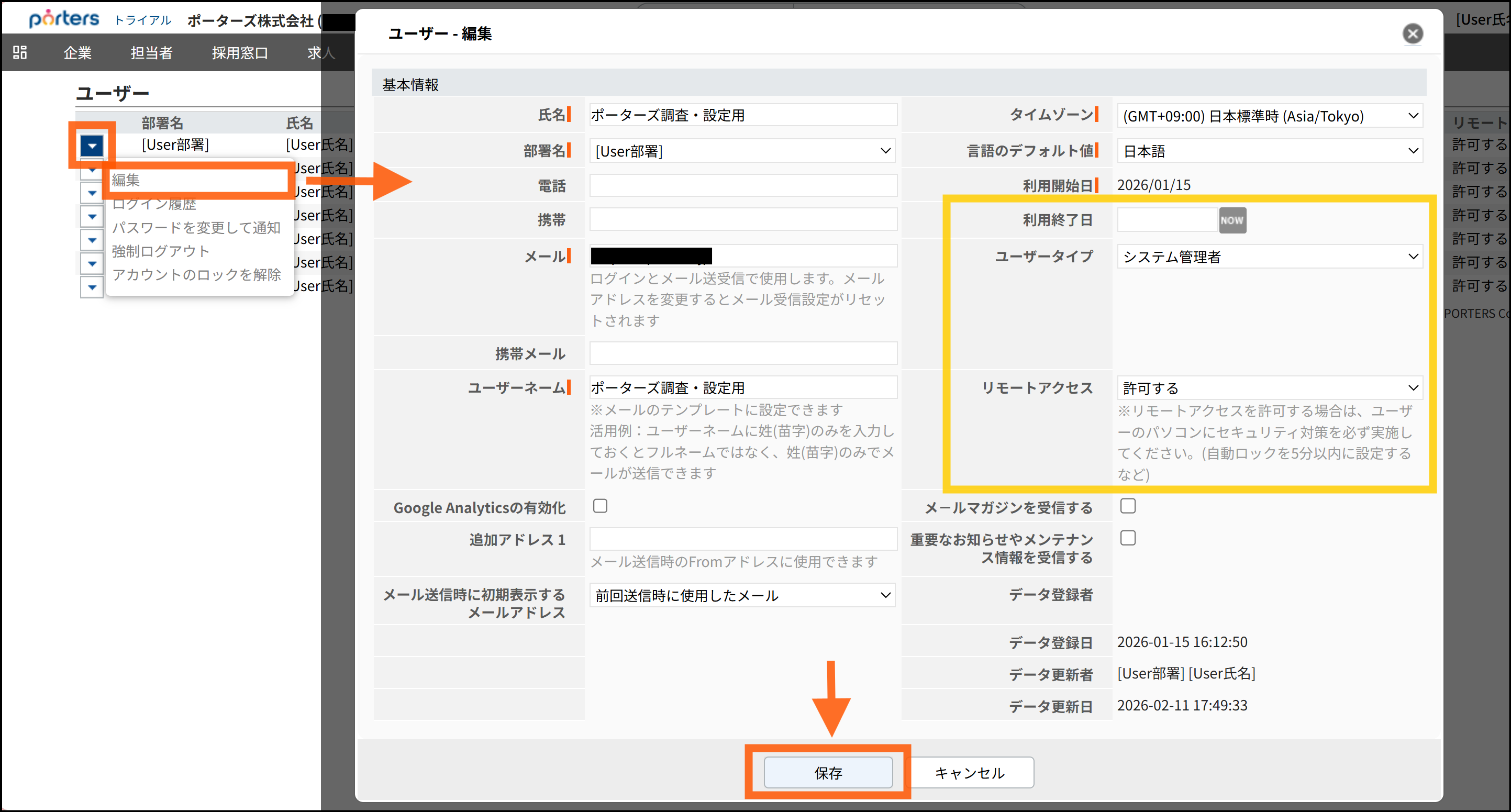Click the 部署名 column header in user list
The height and width of the screenshot is (812, 1511).
click(162, 123)
